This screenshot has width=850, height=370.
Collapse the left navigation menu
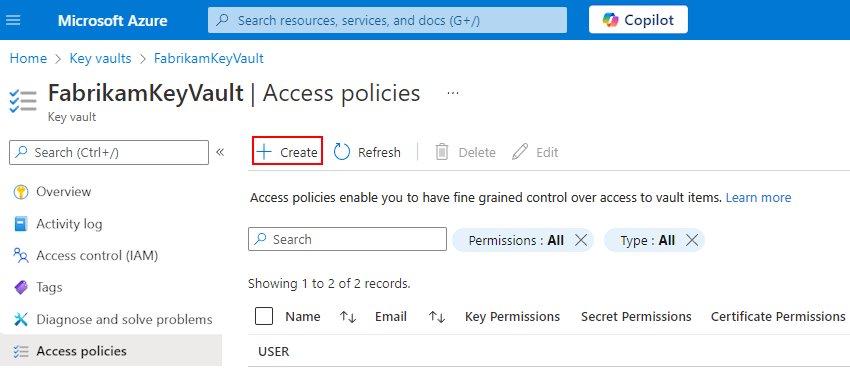tap(220, 152)
